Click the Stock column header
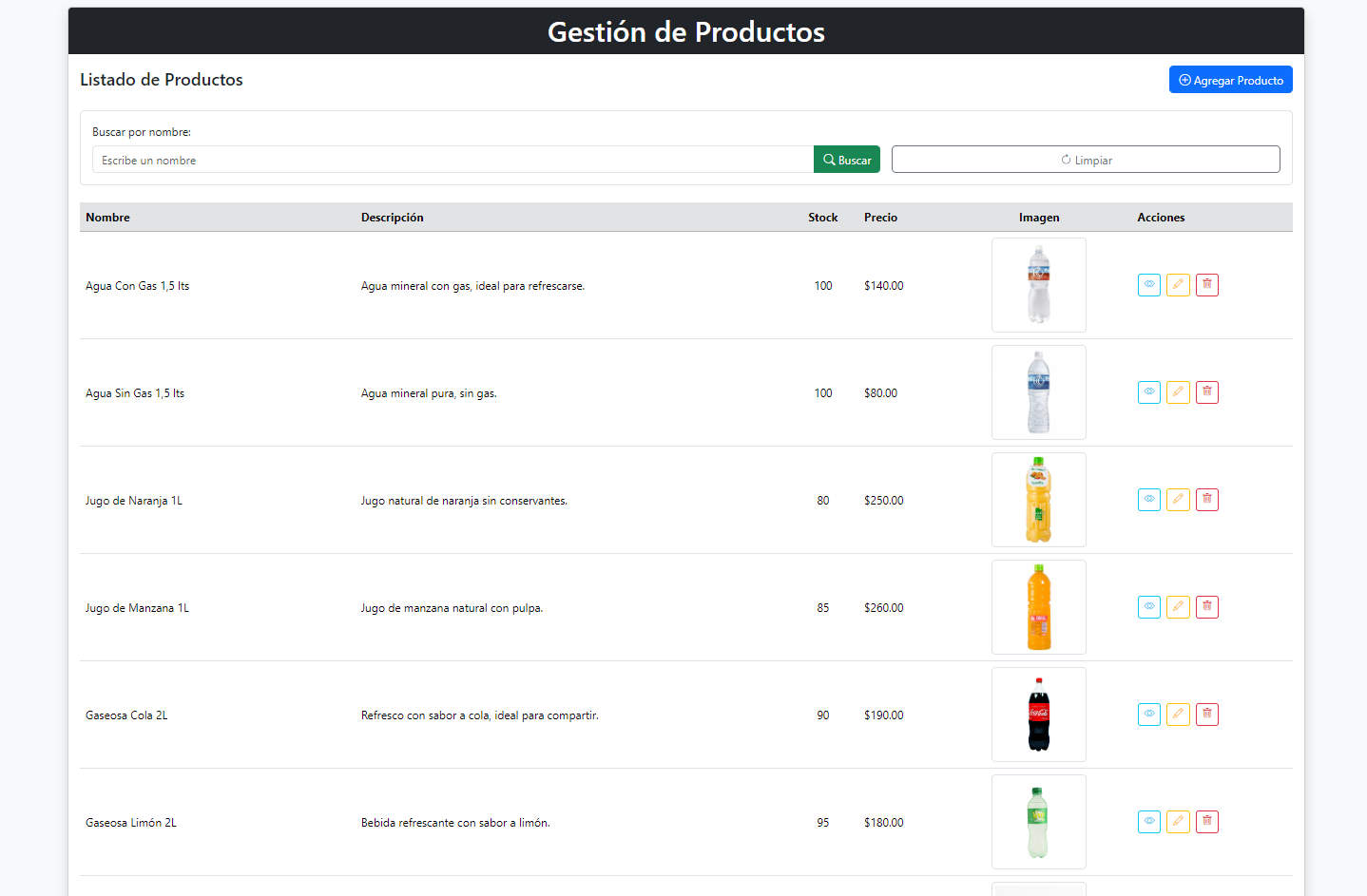Screen dimensions: 1367x896 coord(822,218)
